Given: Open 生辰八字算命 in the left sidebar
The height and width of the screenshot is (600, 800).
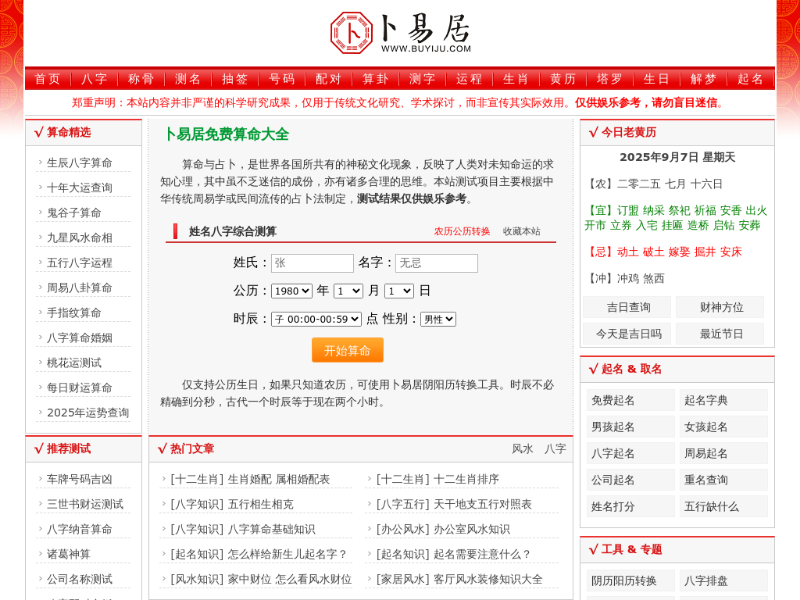Looking at the screenshot, I should pyautogui.click(x=80, y=162).
